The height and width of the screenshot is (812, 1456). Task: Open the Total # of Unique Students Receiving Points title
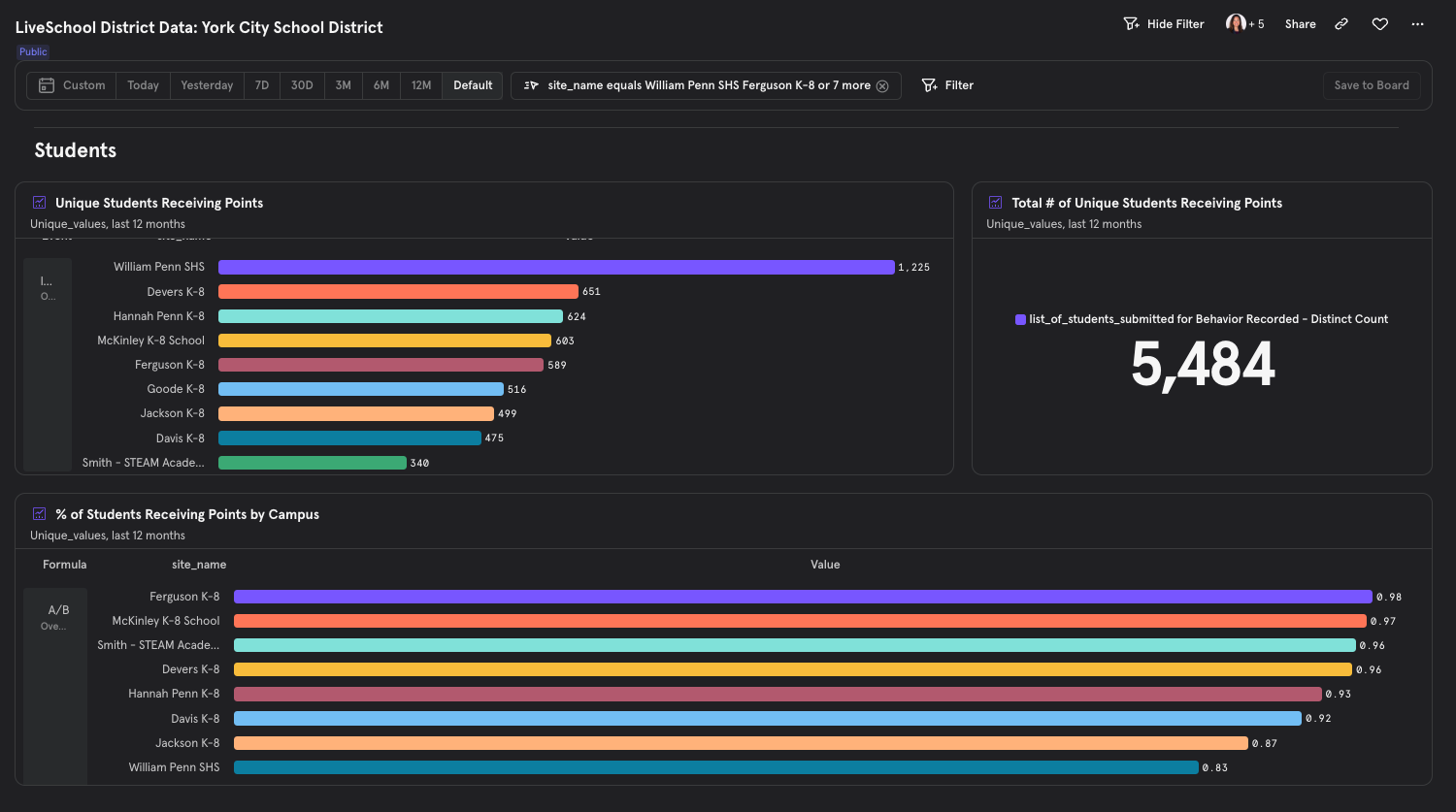click(x=1146, y=203)
